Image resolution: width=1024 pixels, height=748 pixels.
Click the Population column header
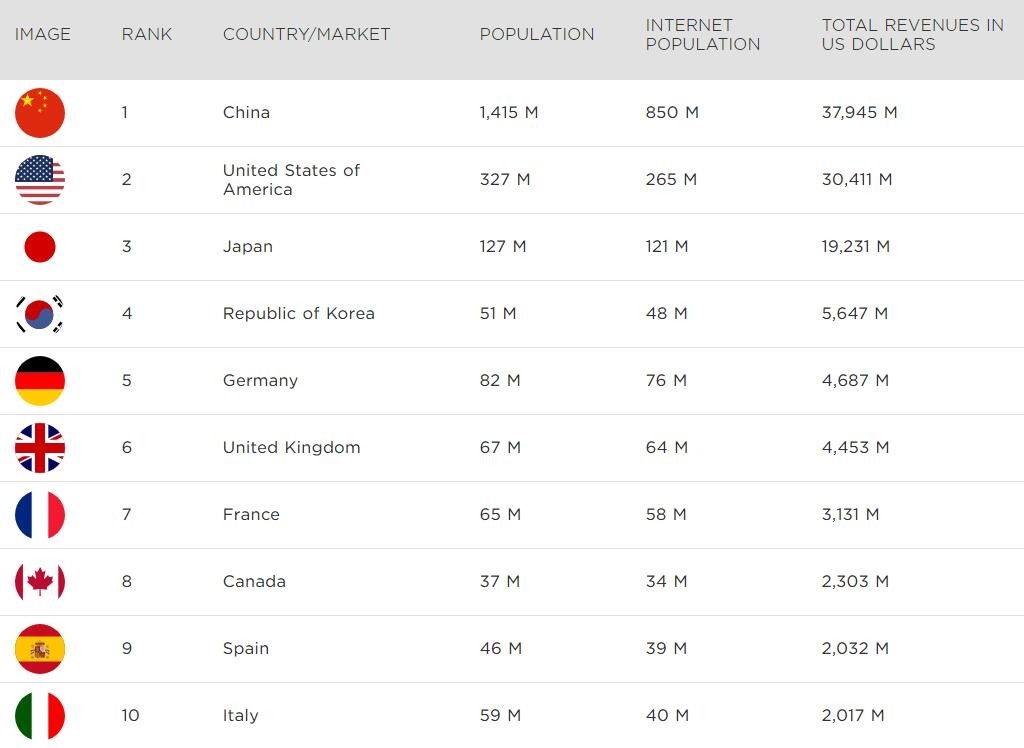[x=537, y=34]
